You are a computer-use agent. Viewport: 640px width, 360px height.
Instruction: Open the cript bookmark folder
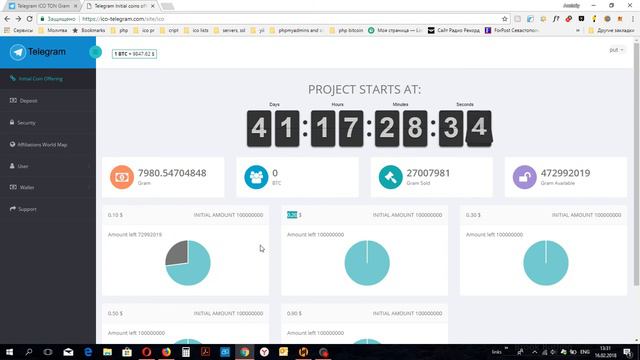tap(169, 30)
